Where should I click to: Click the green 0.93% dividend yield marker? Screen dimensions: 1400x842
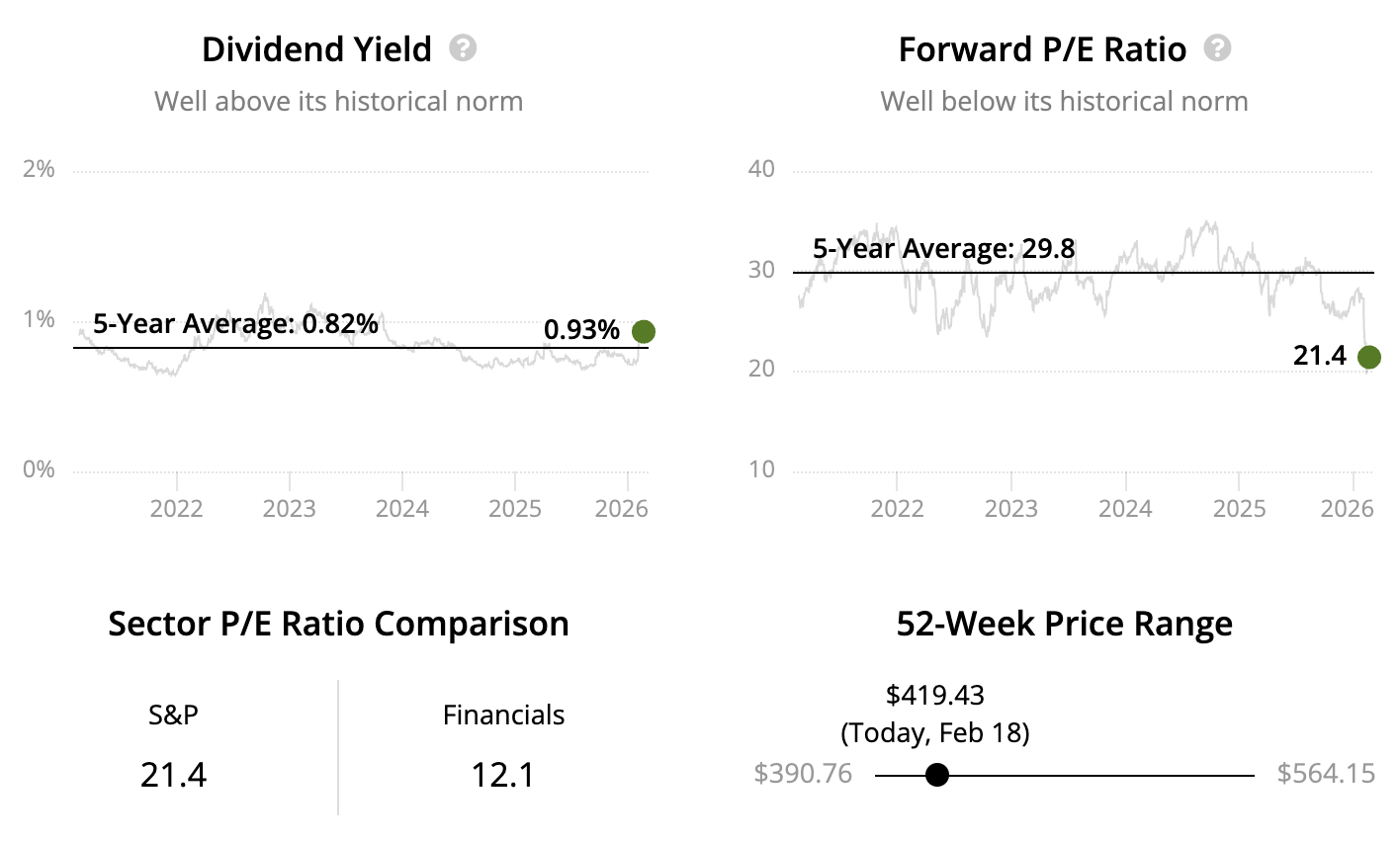pos(644,332)
